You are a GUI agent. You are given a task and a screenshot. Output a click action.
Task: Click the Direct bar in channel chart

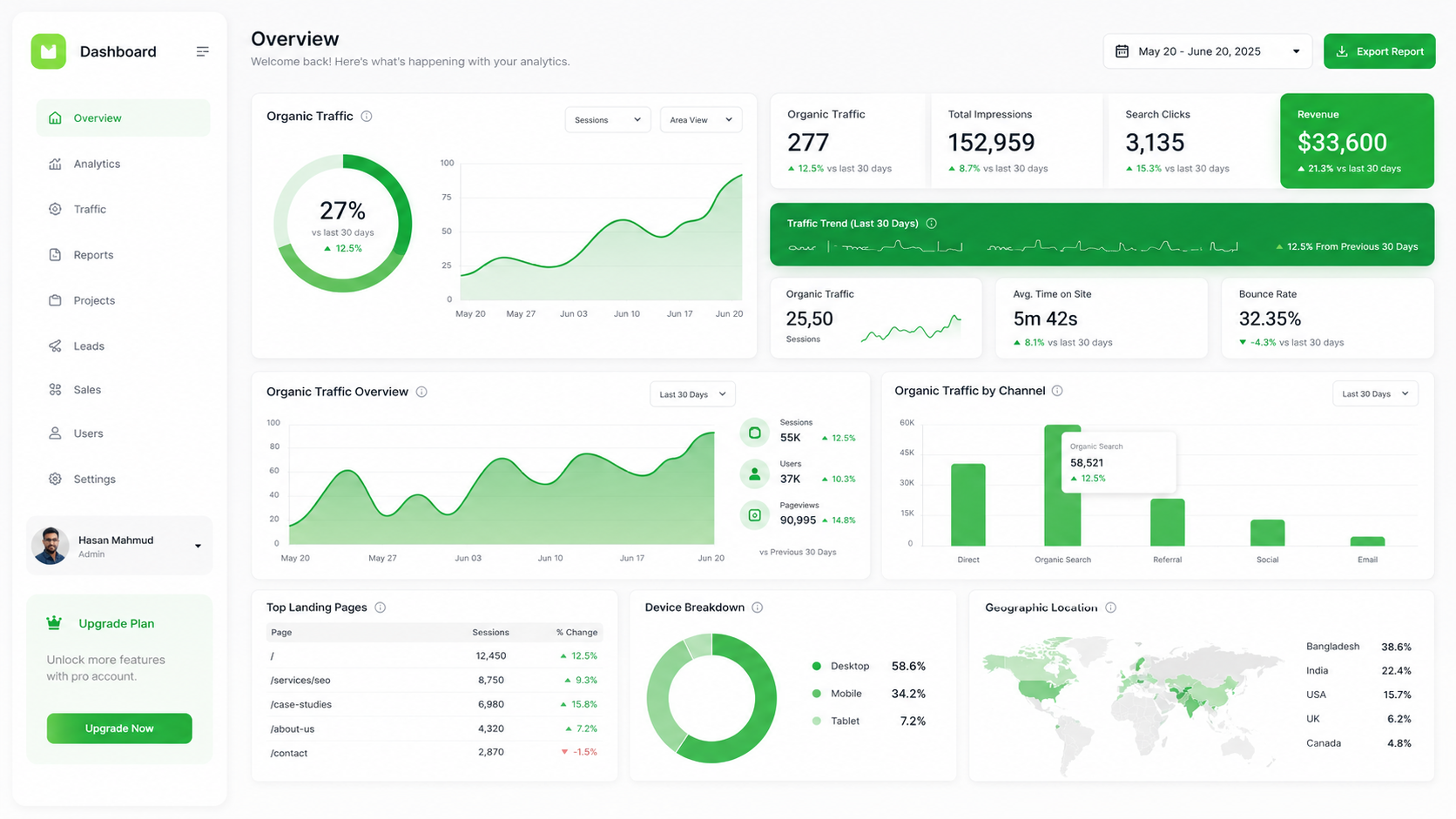click(968, 505)
